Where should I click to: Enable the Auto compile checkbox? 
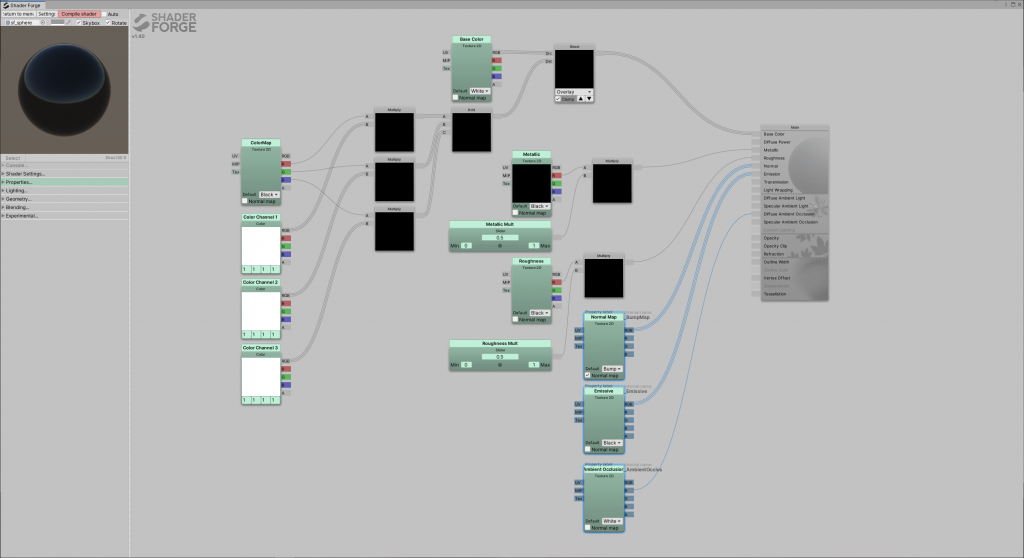[104, 14]
